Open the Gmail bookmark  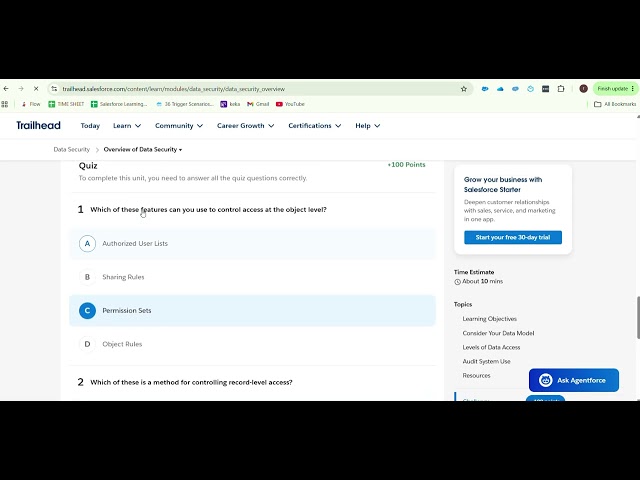[x=258, y=104]
